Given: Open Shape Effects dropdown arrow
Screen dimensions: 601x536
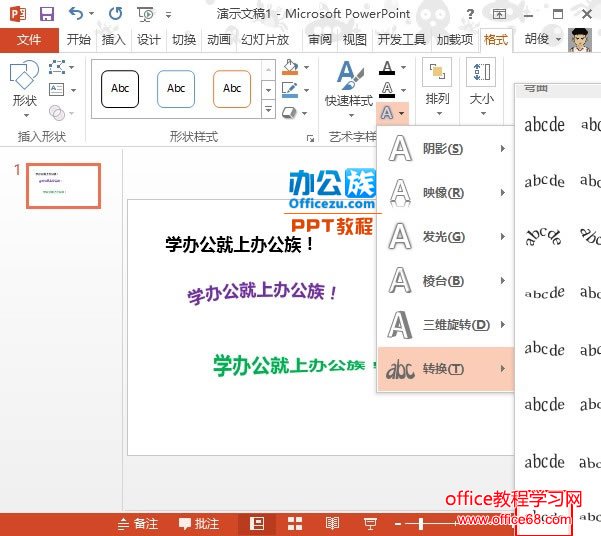Looking at the screenshot, I should (x=305, y=113).
